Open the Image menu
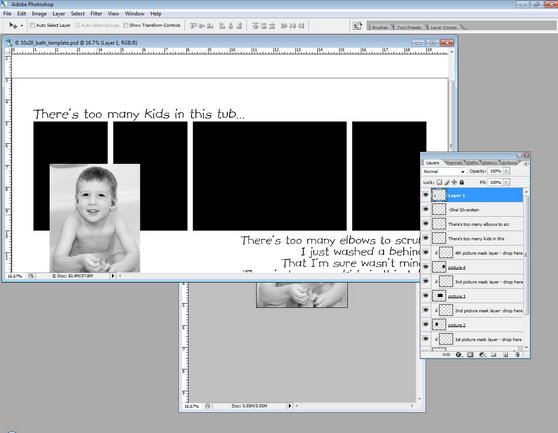 [39, 14]
